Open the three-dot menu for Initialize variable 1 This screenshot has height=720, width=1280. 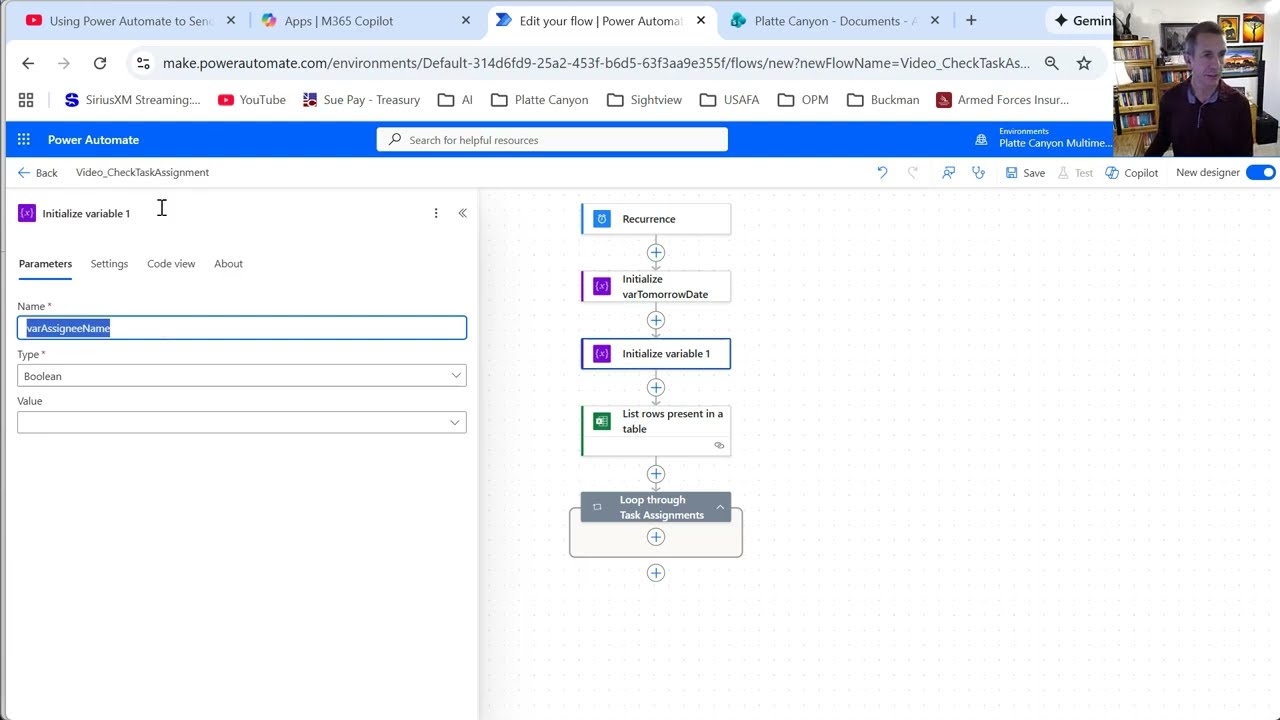(436, 213)
